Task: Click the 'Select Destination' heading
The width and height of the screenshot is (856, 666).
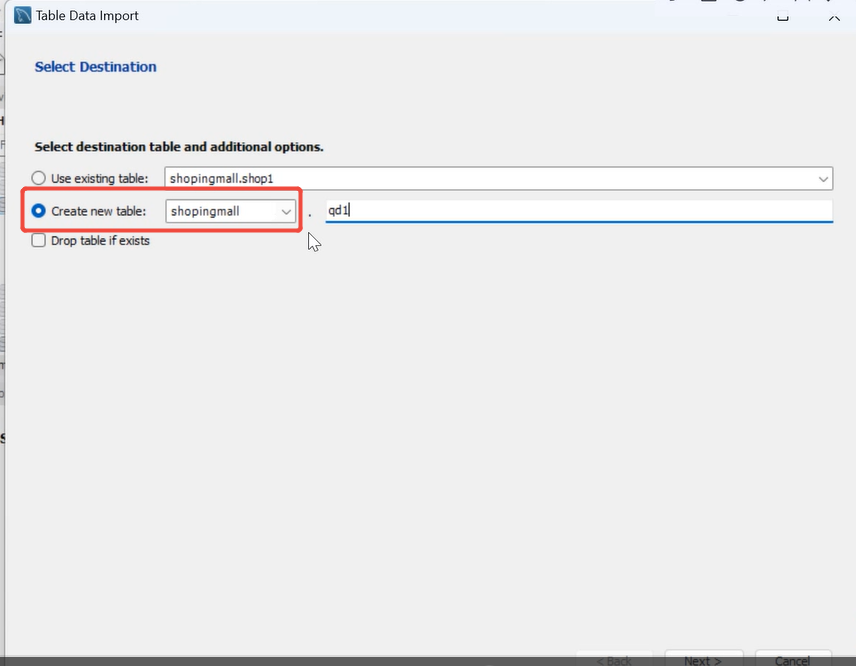Action: tap(96, 67)
